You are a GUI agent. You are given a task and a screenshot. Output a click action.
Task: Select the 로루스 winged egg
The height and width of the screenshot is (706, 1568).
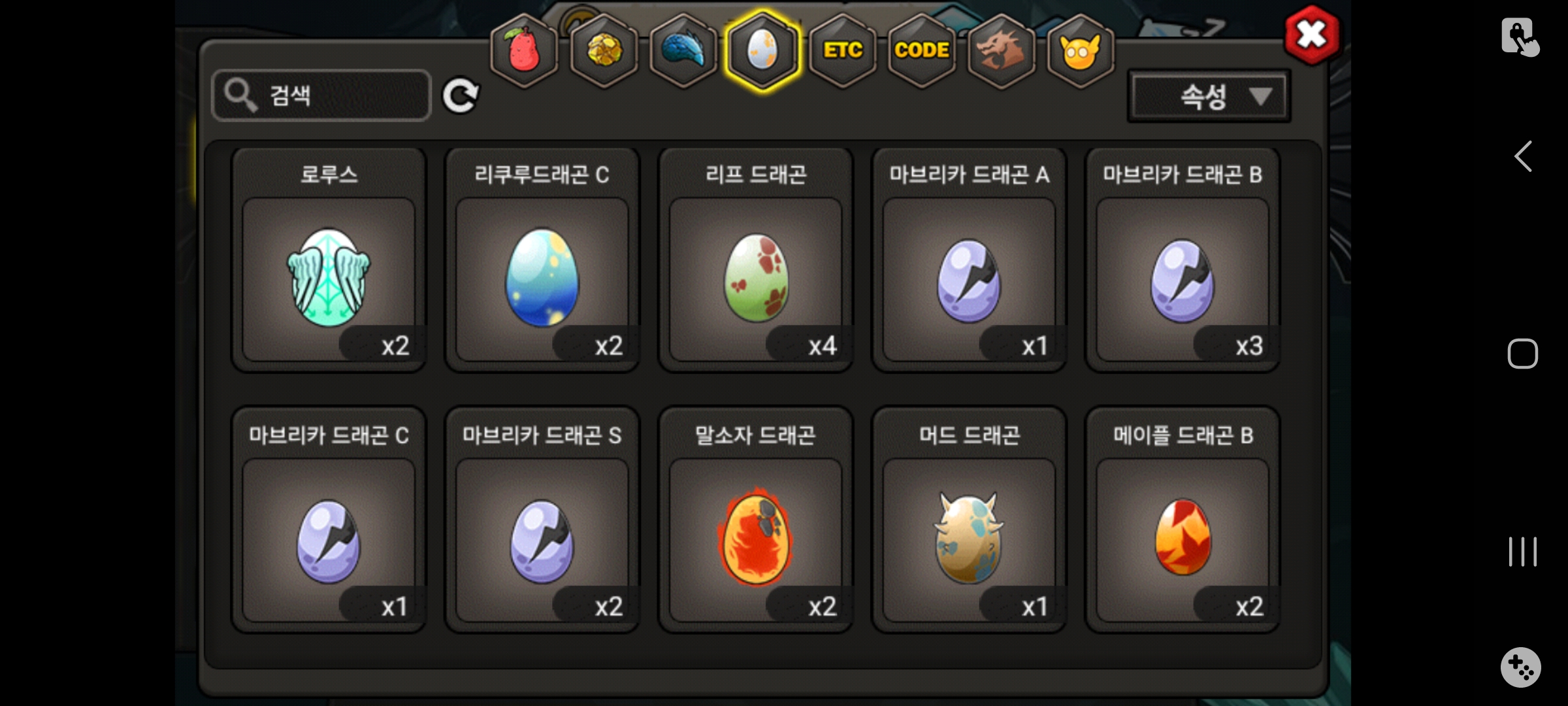pyautogui.click(x=329, y=260)
